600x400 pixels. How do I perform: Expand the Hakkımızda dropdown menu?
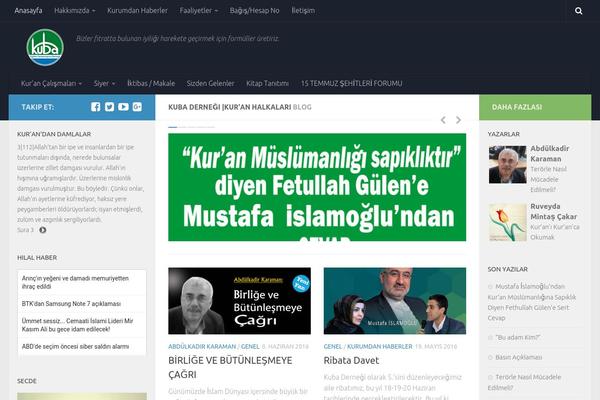pyautogui.click(x=75, y=11)
